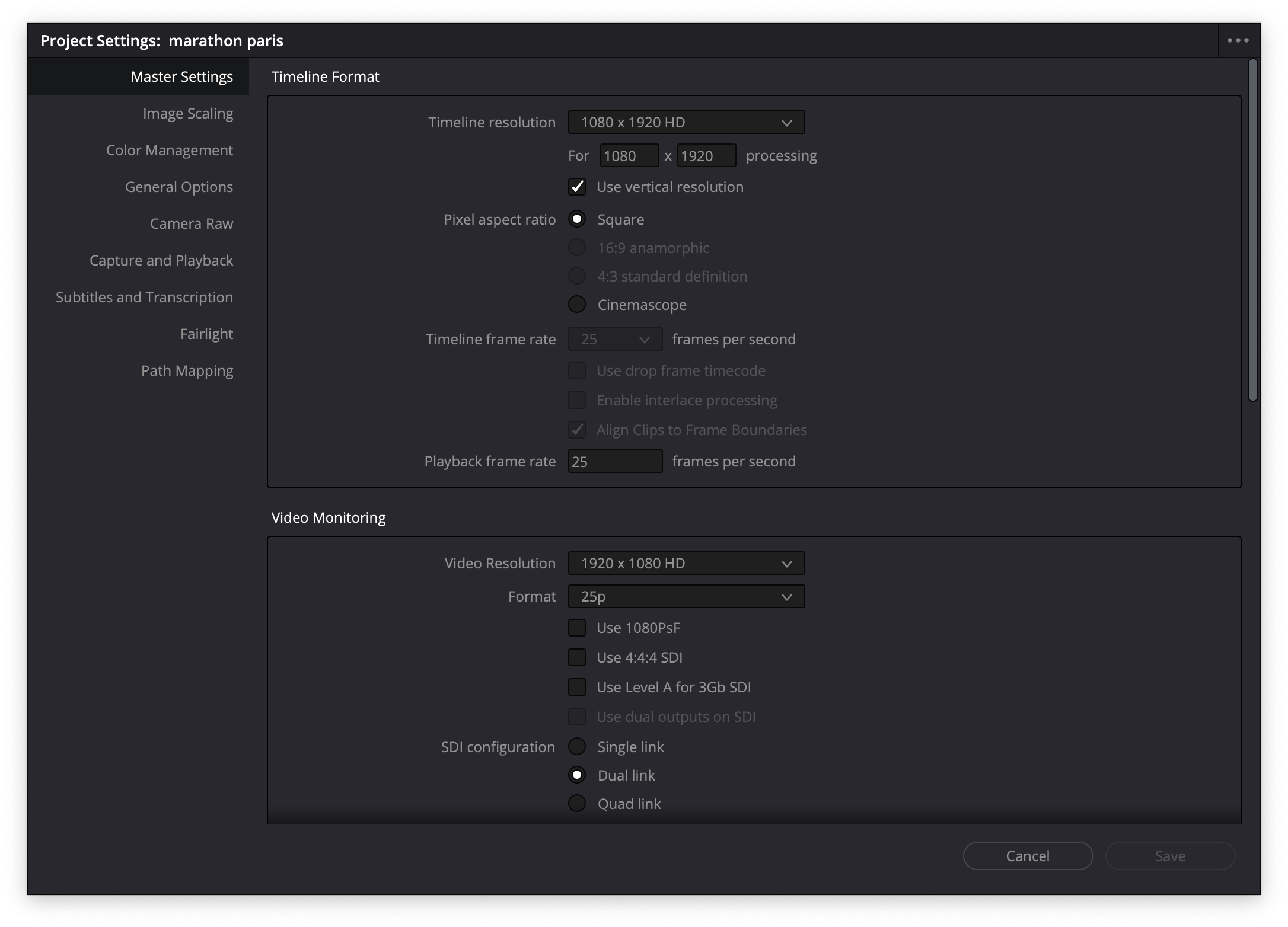Select Single link SDI configuration
This screenshot has height=927, width=1288.
(x=577, y=747)
